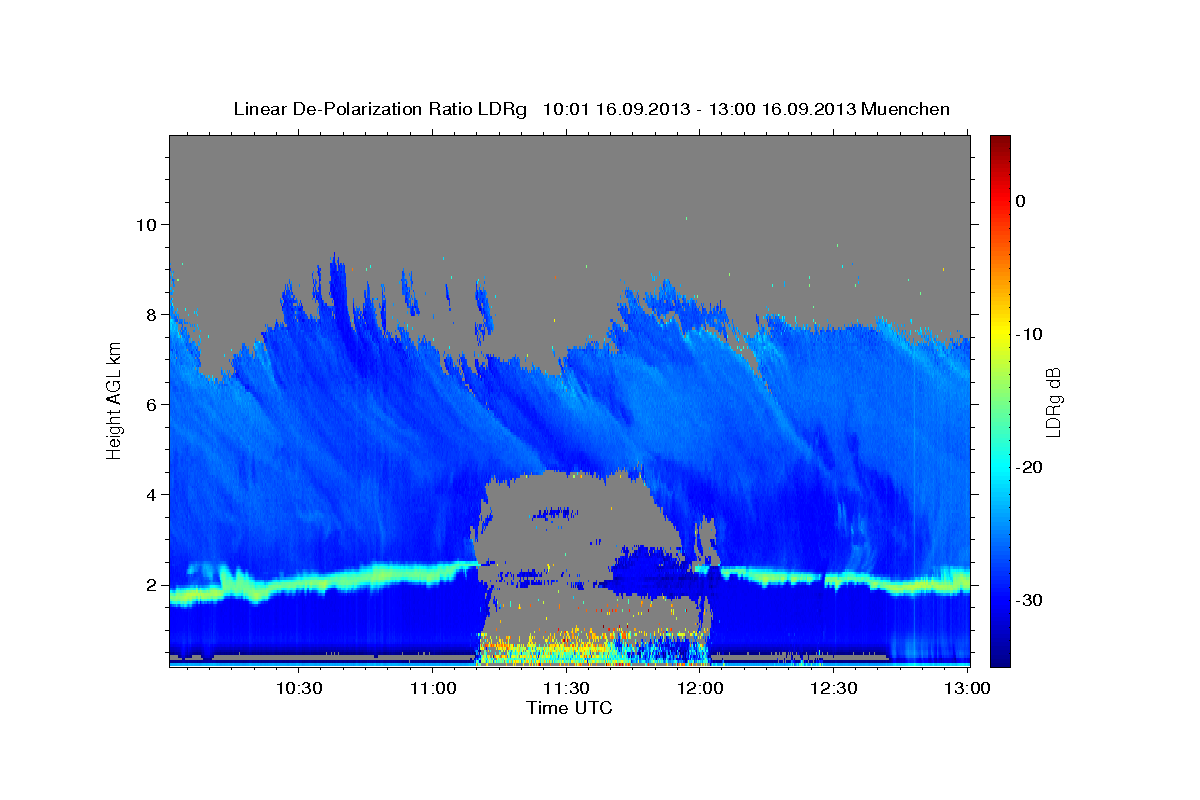Click the height tick label 2
This screenshot has height=800, width=1200.
point(152,584)
